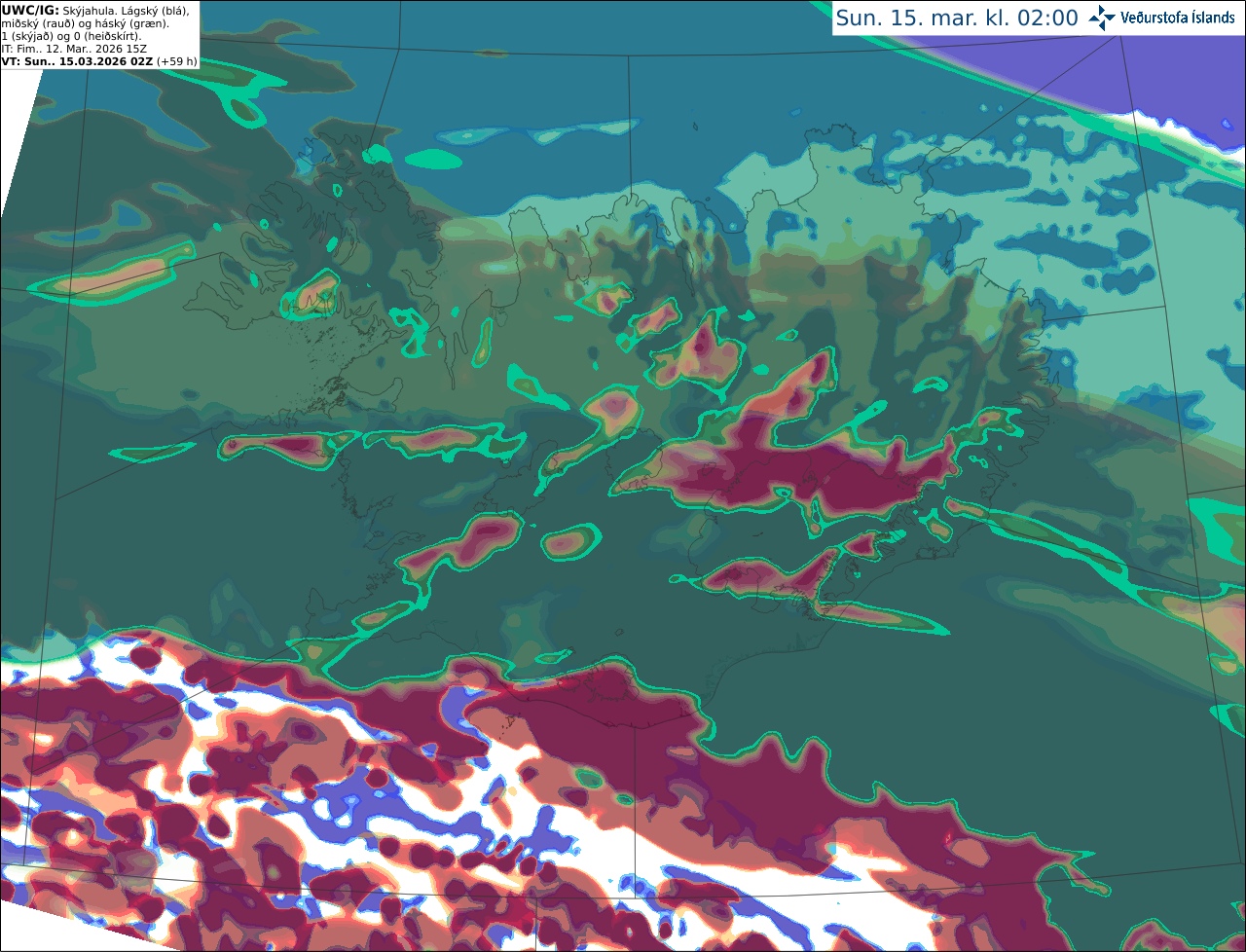Click the Veðurstofa Íslands logo icon
The height and width of the screenshot is (952, 1246).
coord(1102,18)
